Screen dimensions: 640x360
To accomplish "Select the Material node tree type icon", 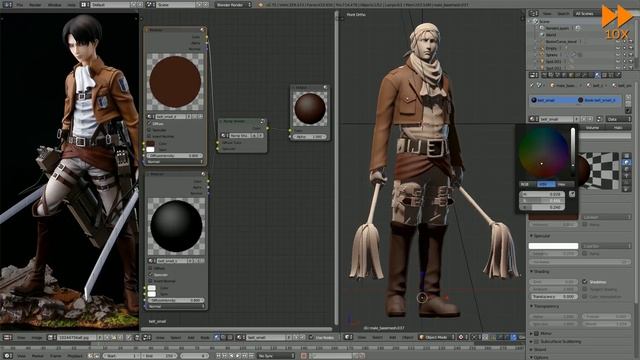I will (x=216, y=337).
